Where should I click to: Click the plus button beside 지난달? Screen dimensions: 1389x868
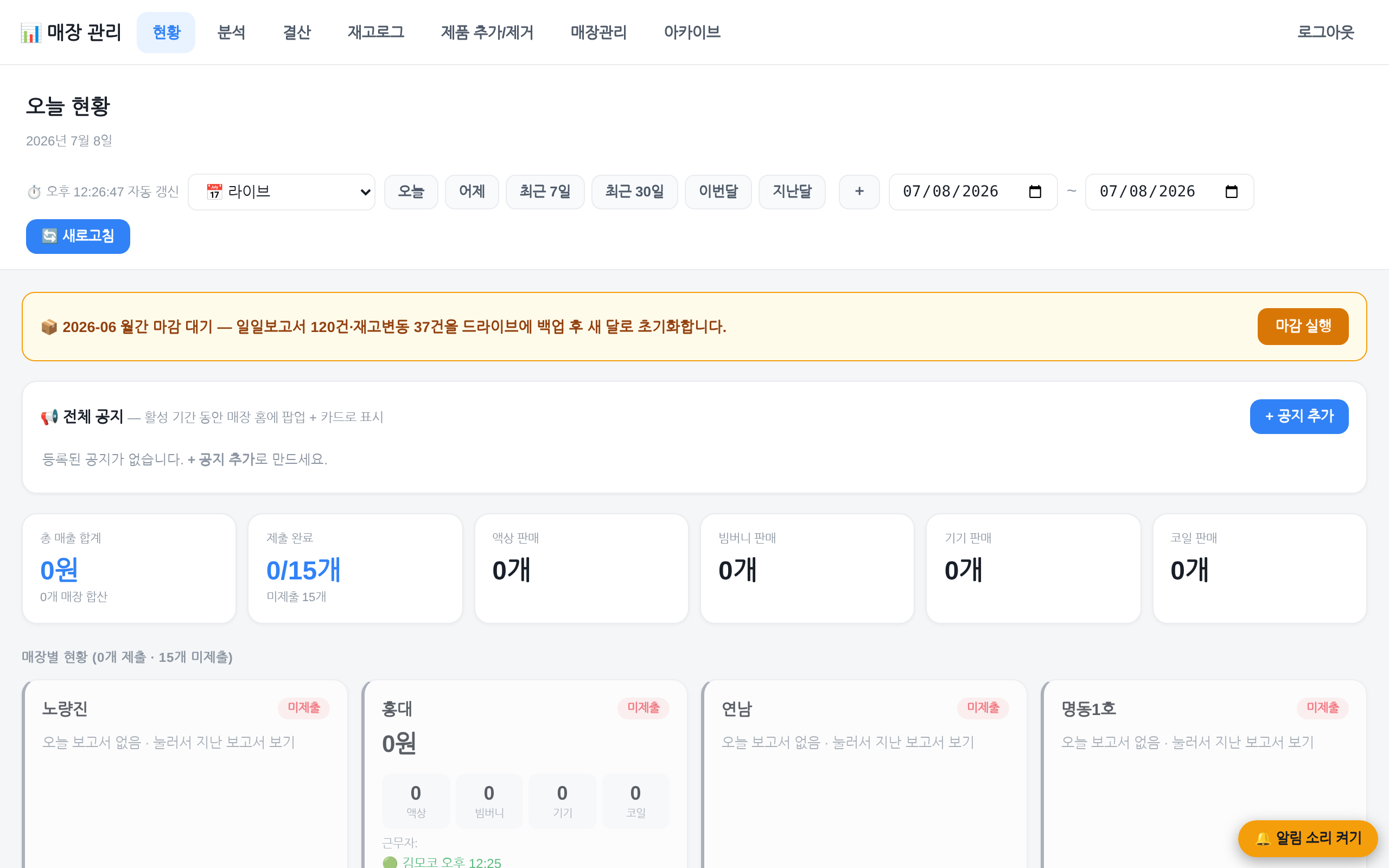[859, 192]
